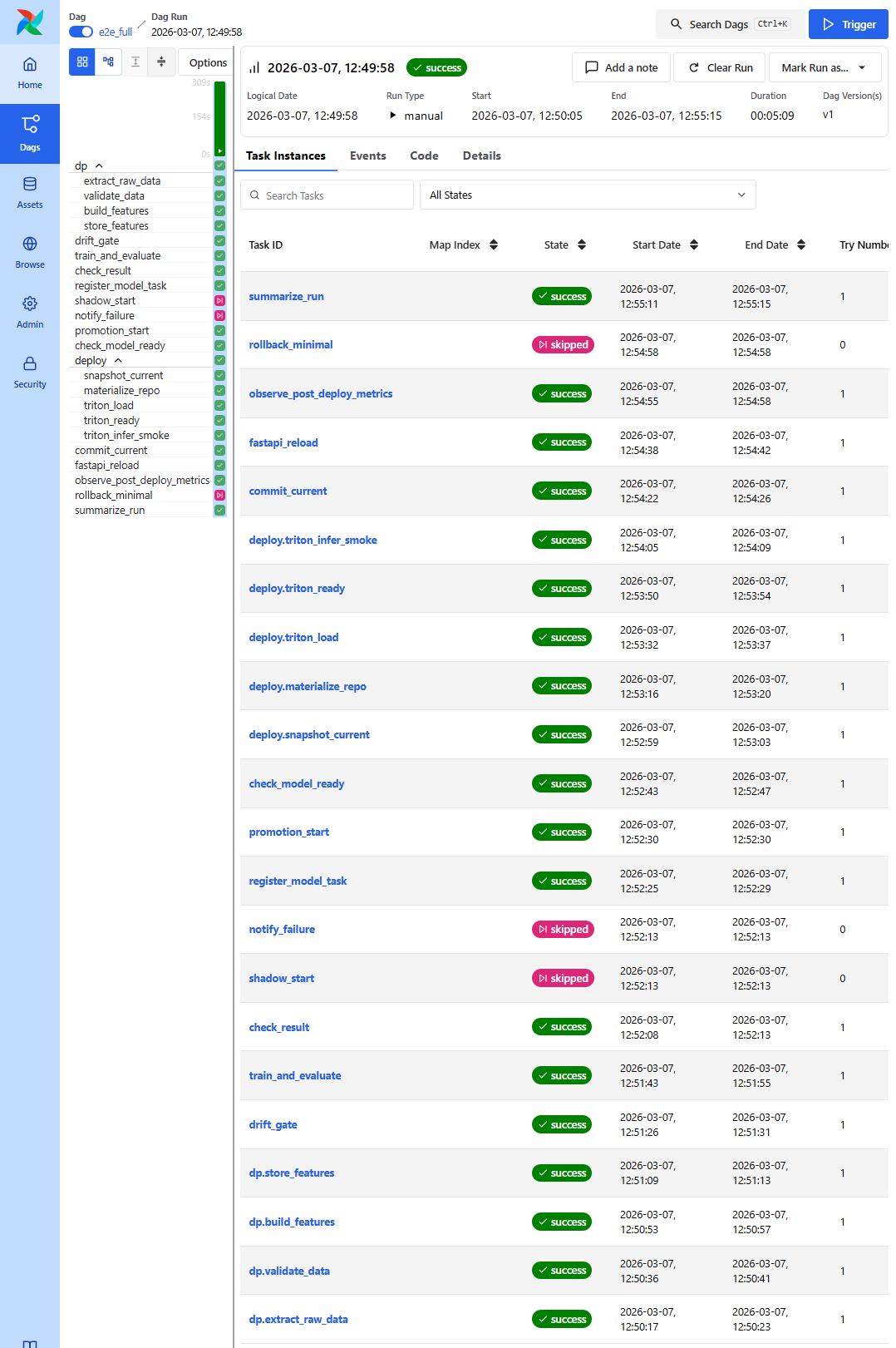Click the Clear Run button
The image size is (896, 1348).
pyautogui.click(x=721, y=67)
